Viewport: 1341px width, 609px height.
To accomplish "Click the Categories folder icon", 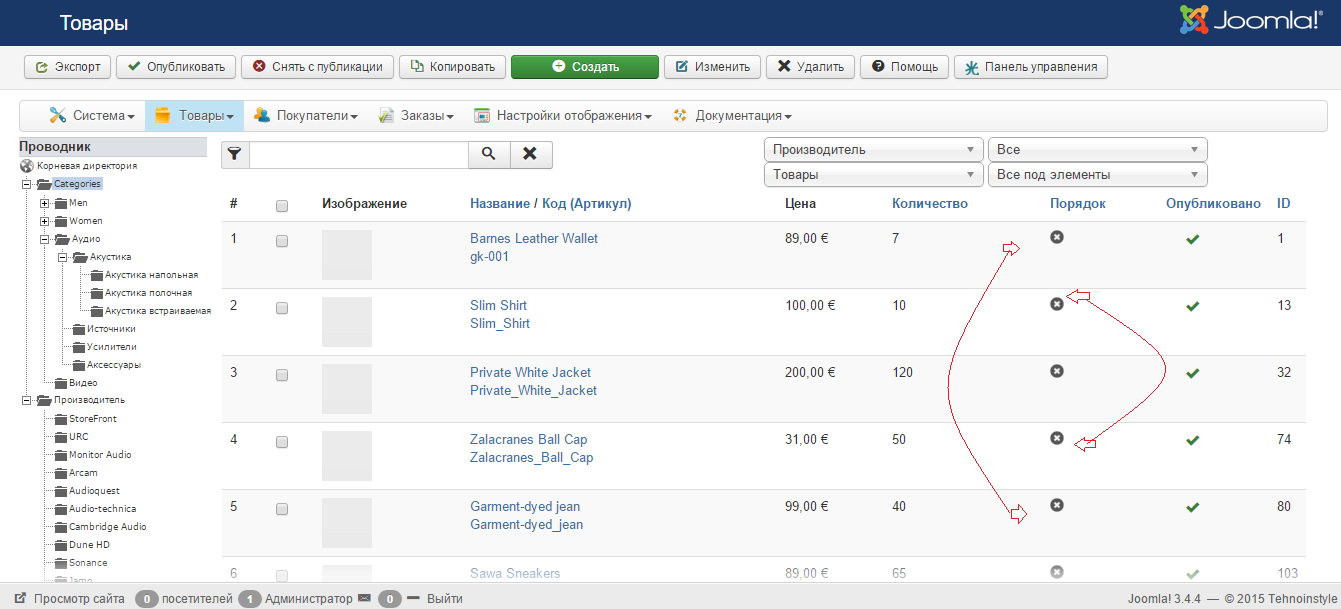I will point(44,184).
